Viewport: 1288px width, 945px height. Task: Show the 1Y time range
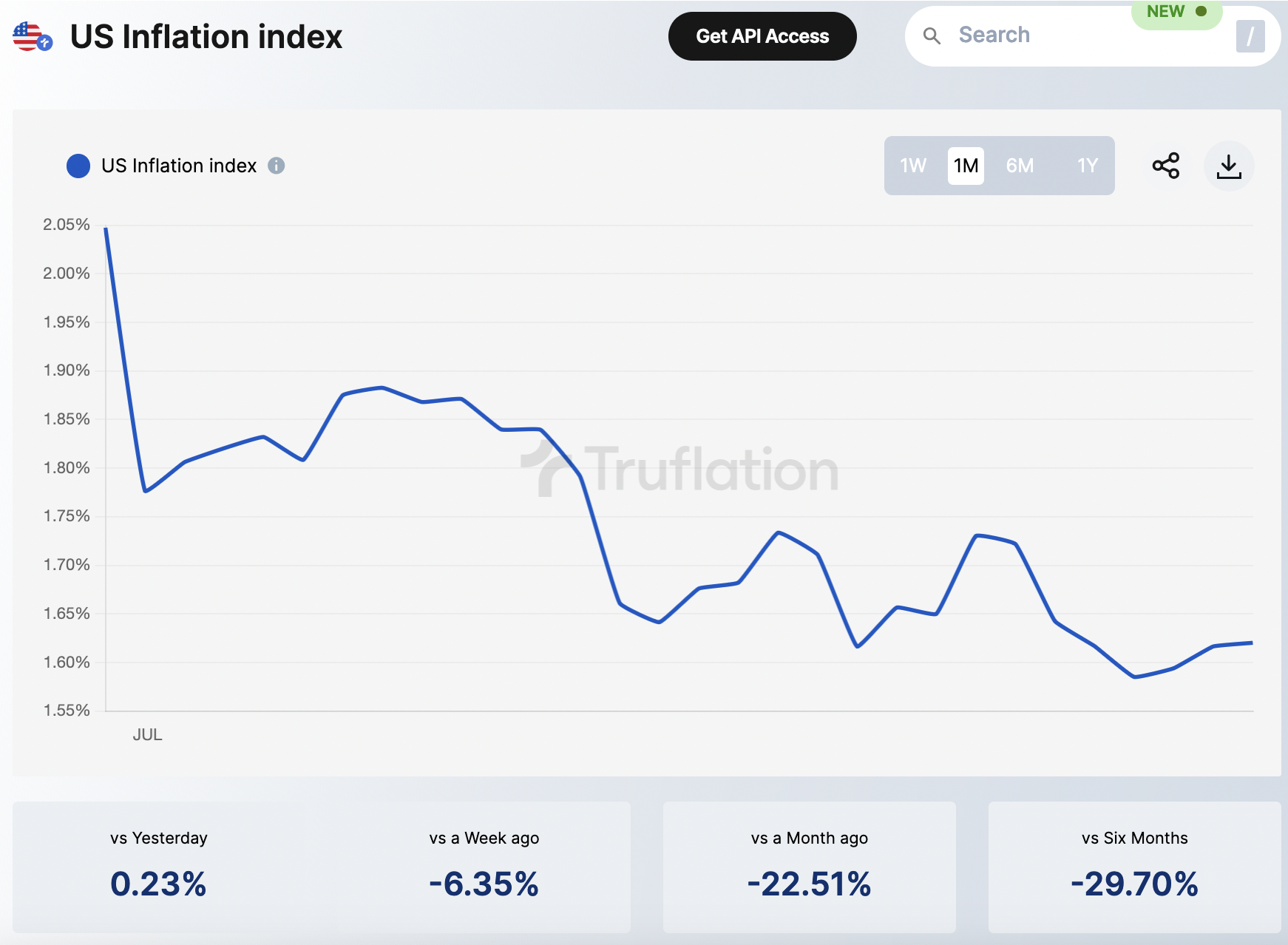click(x=1087, y=166)
